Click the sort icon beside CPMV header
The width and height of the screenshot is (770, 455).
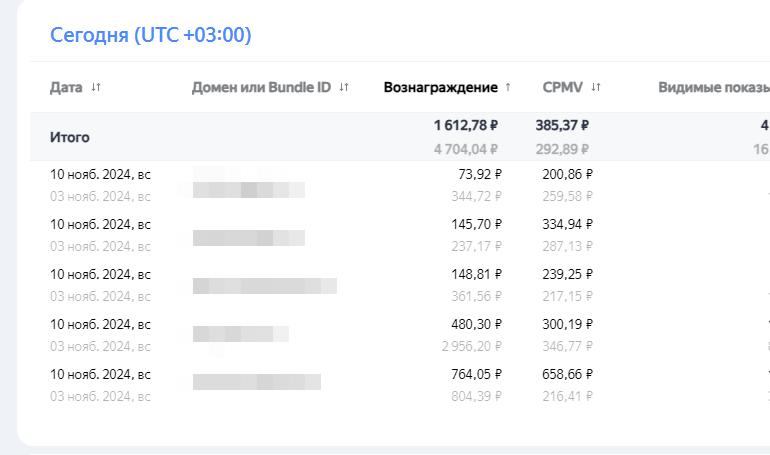point(596,87)
